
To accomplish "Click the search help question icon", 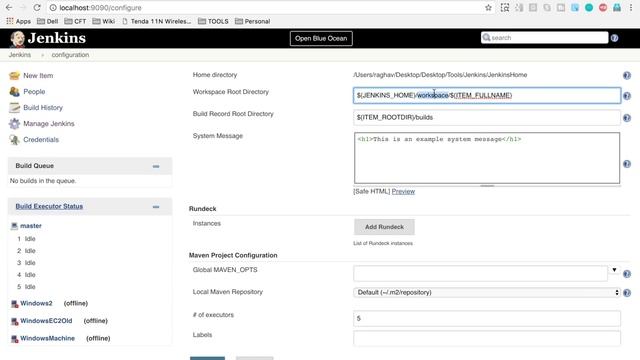I will click(x=614, y=38).
